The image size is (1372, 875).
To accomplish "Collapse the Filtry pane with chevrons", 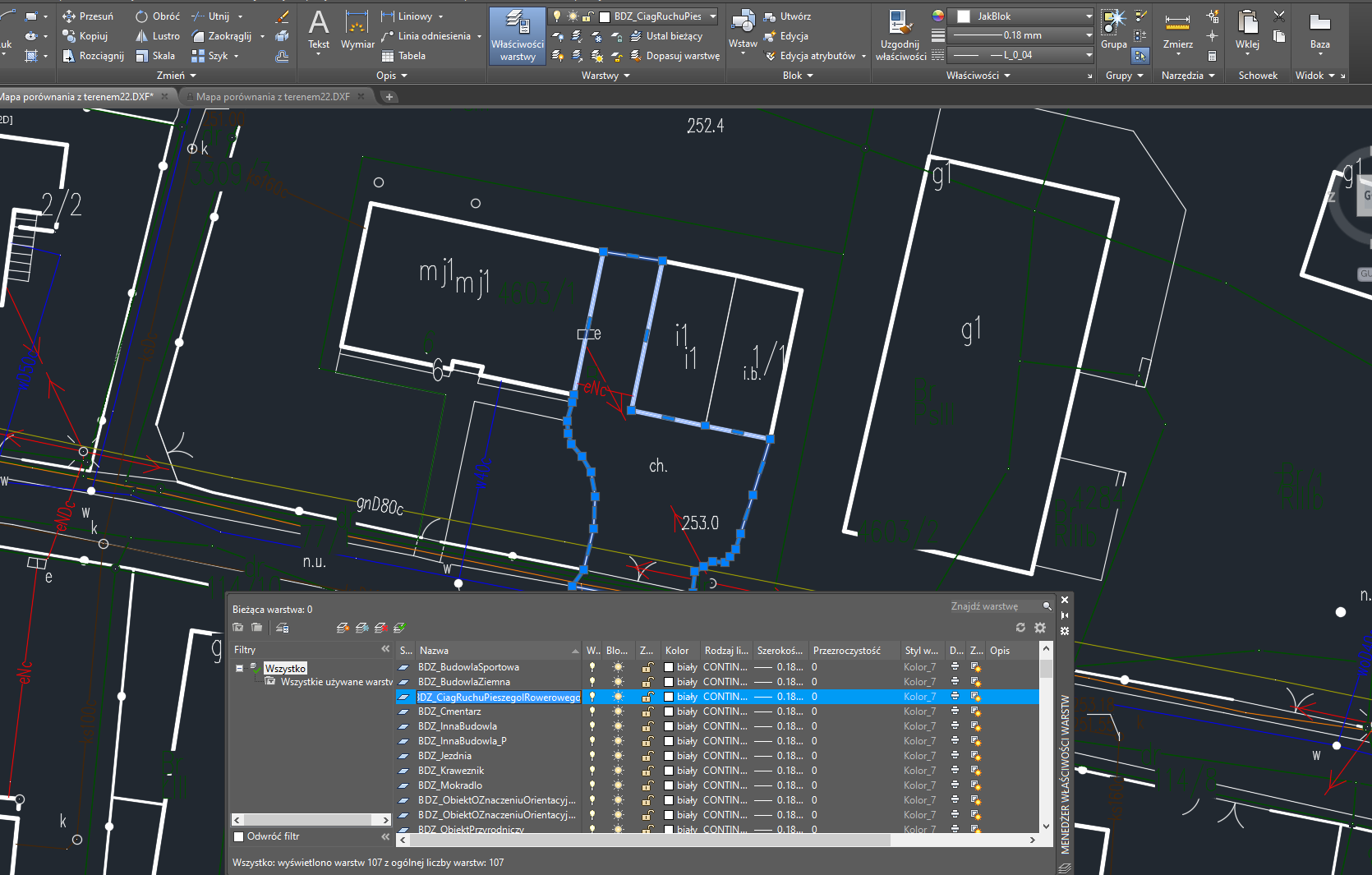I will (x=385, y=649).
